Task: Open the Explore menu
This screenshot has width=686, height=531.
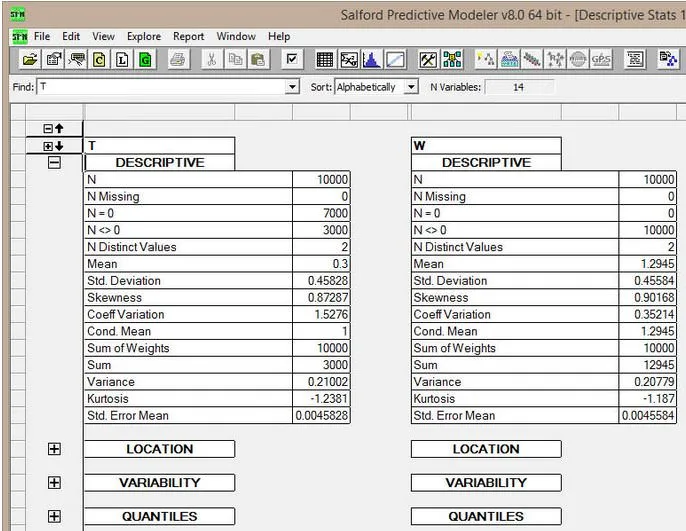Action: click(144, 37)
